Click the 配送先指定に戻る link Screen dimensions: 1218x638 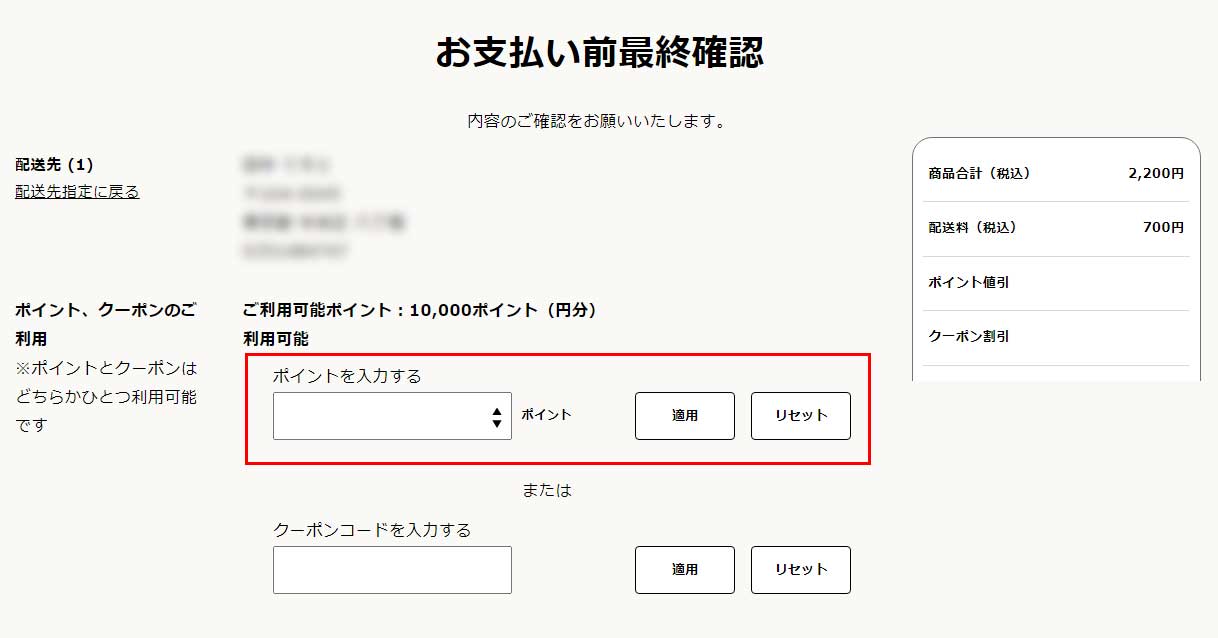coord(77,192)
